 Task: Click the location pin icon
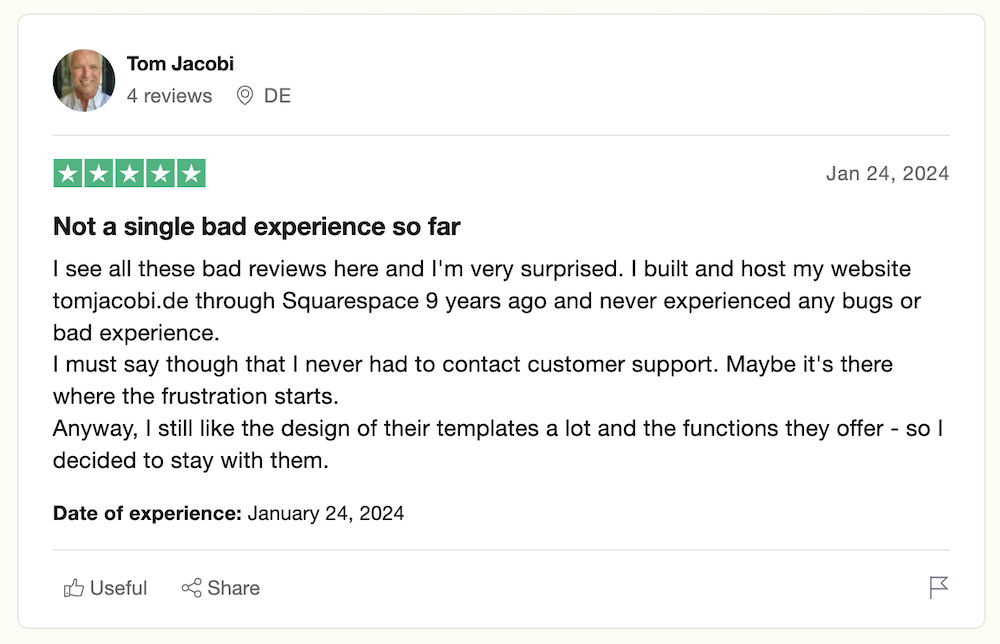click(x=244, y=96)
